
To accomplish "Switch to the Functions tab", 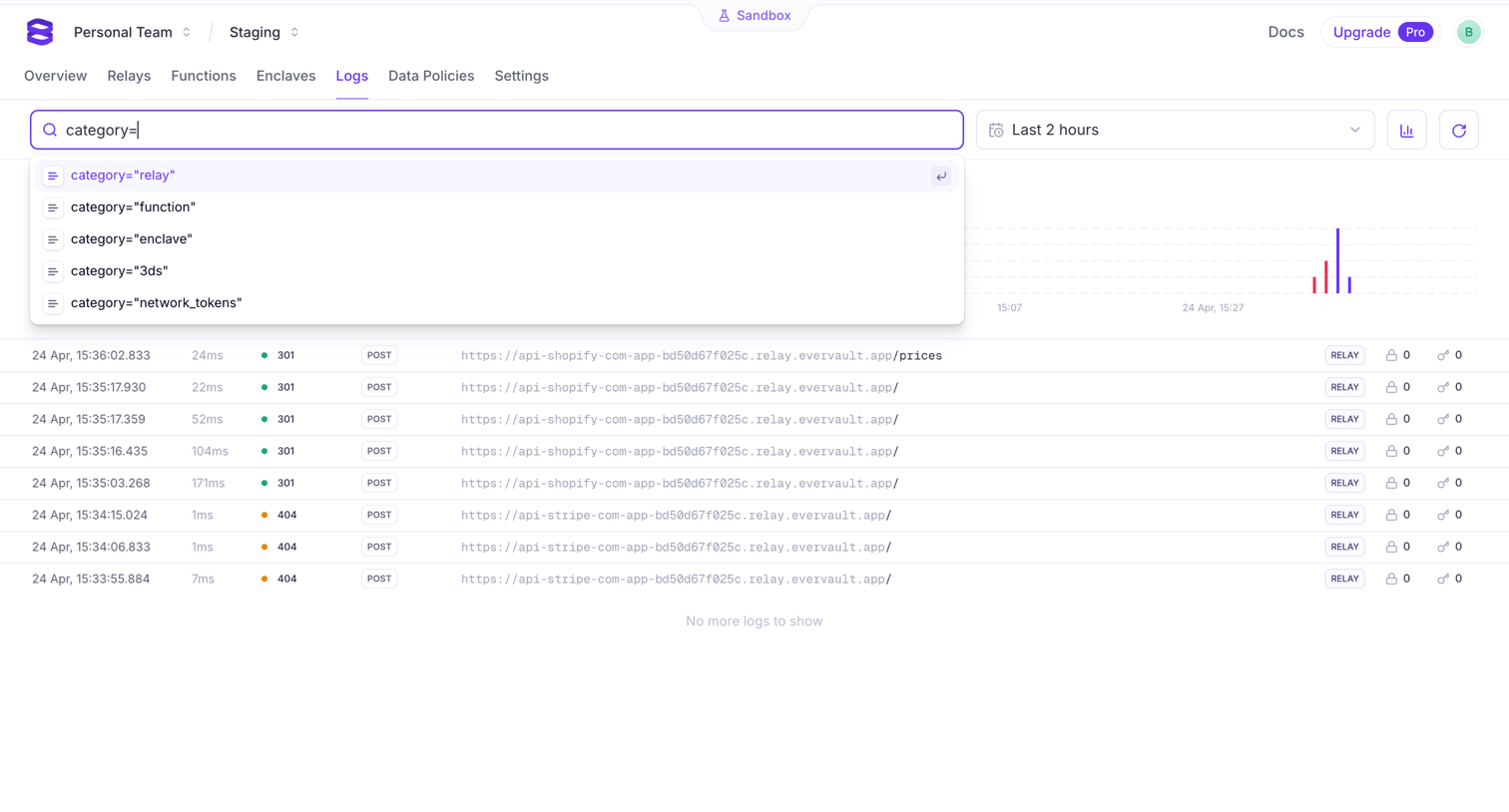I will 204,76.
